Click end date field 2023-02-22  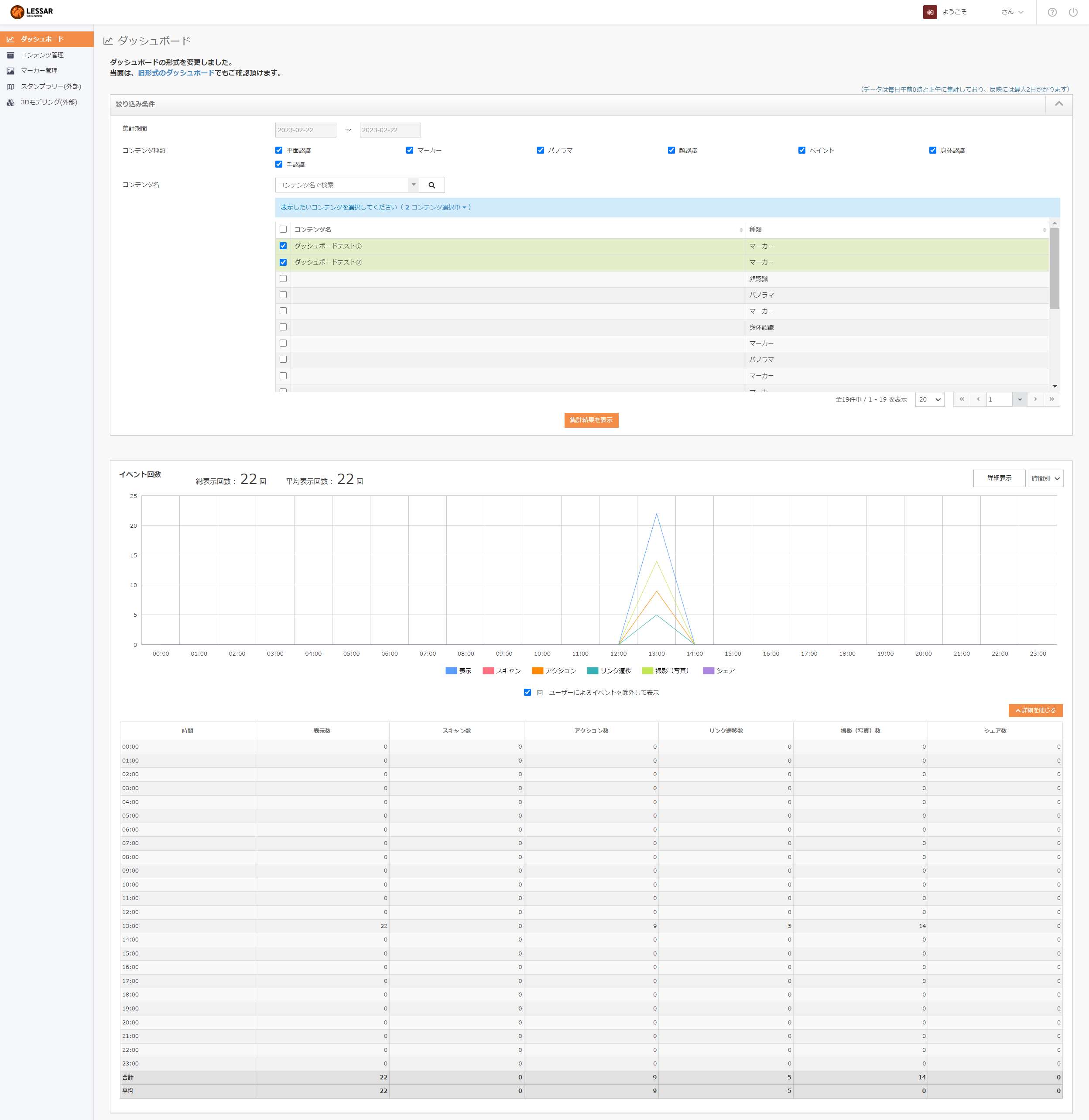(390, 131)
